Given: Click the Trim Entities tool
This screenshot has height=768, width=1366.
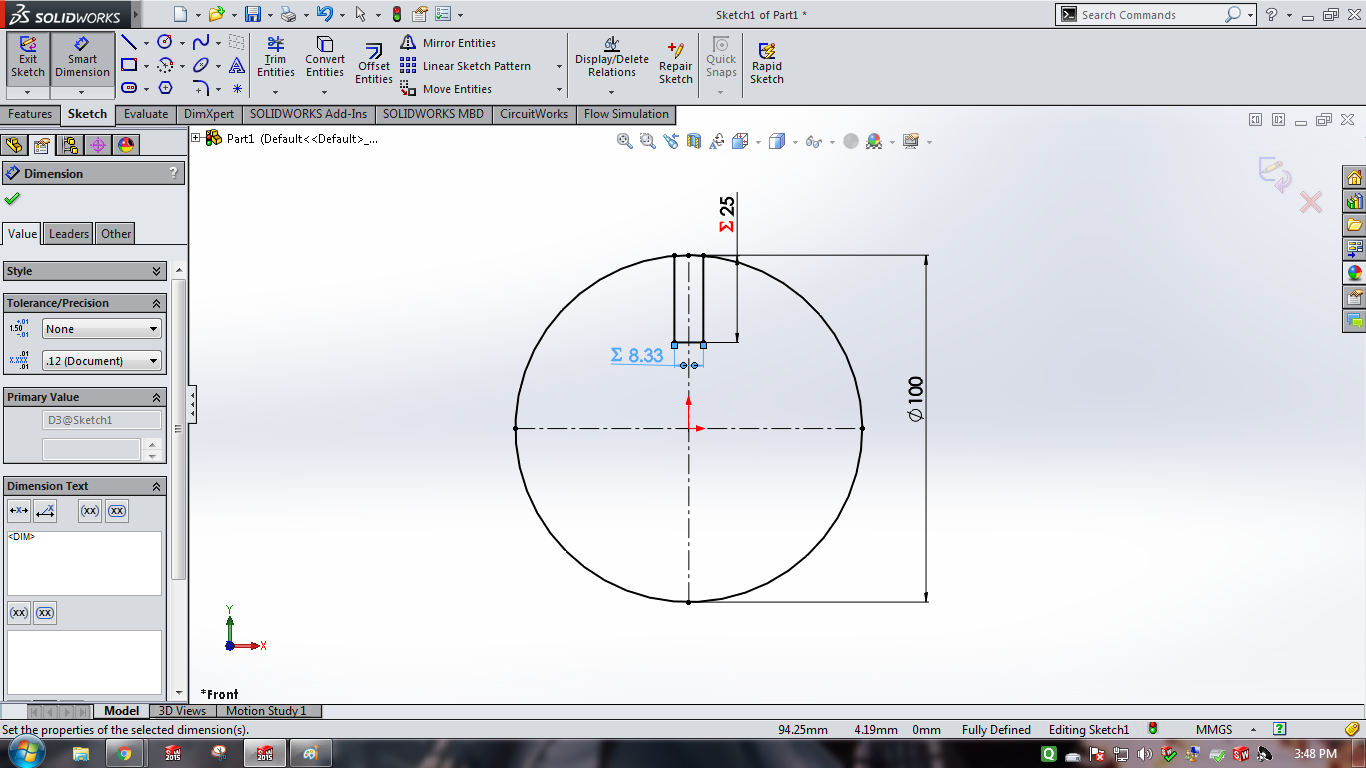Looking at the screenshot, I should click(x=276, y=58).
